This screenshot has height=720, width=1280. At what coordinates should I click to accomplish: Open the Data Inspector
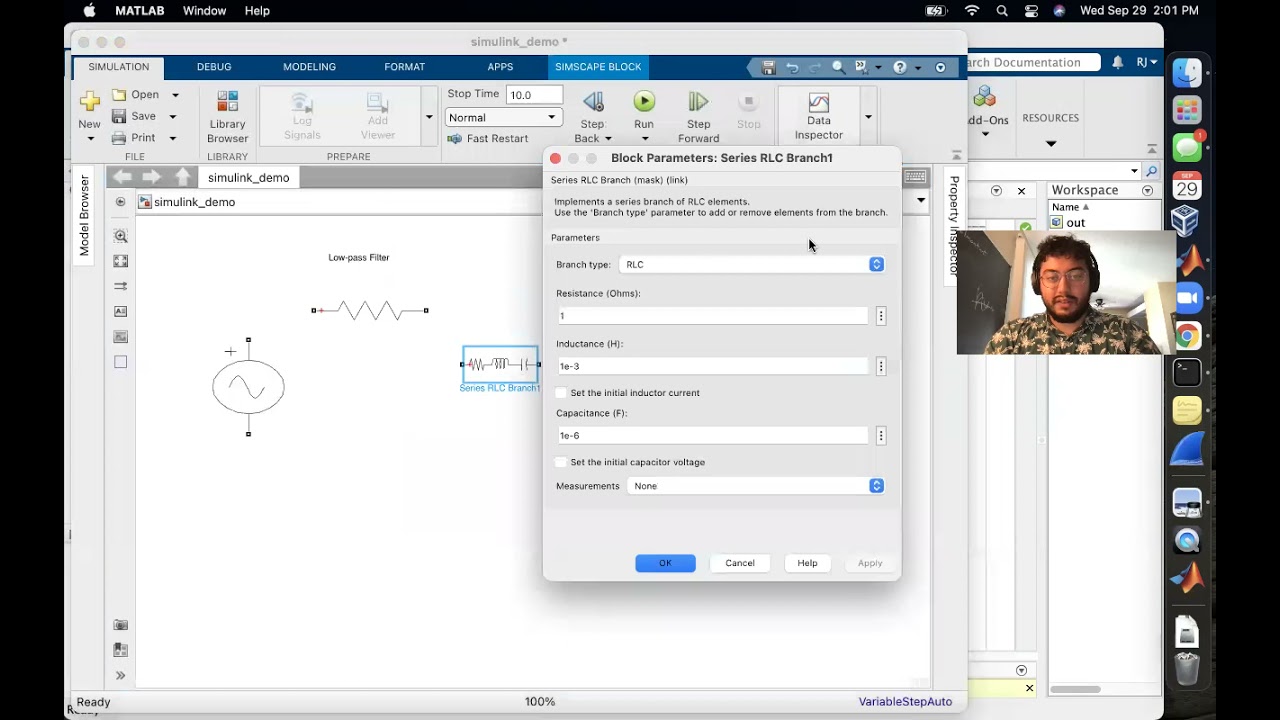pyautogui.click(x=818, y=116)
